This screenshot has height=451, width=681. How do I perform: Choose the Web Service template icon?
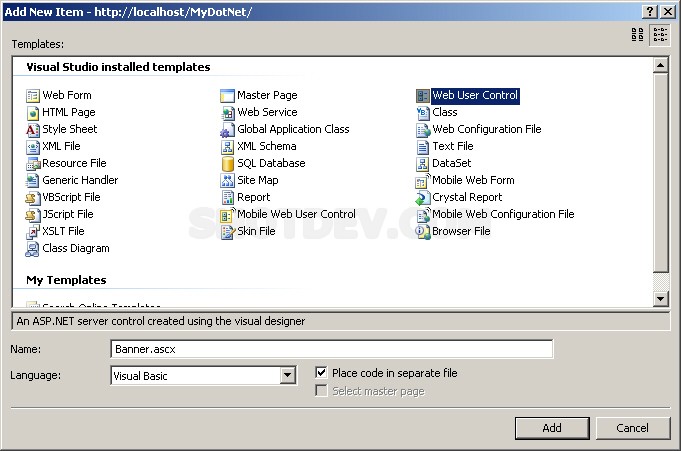pos(228,113)
